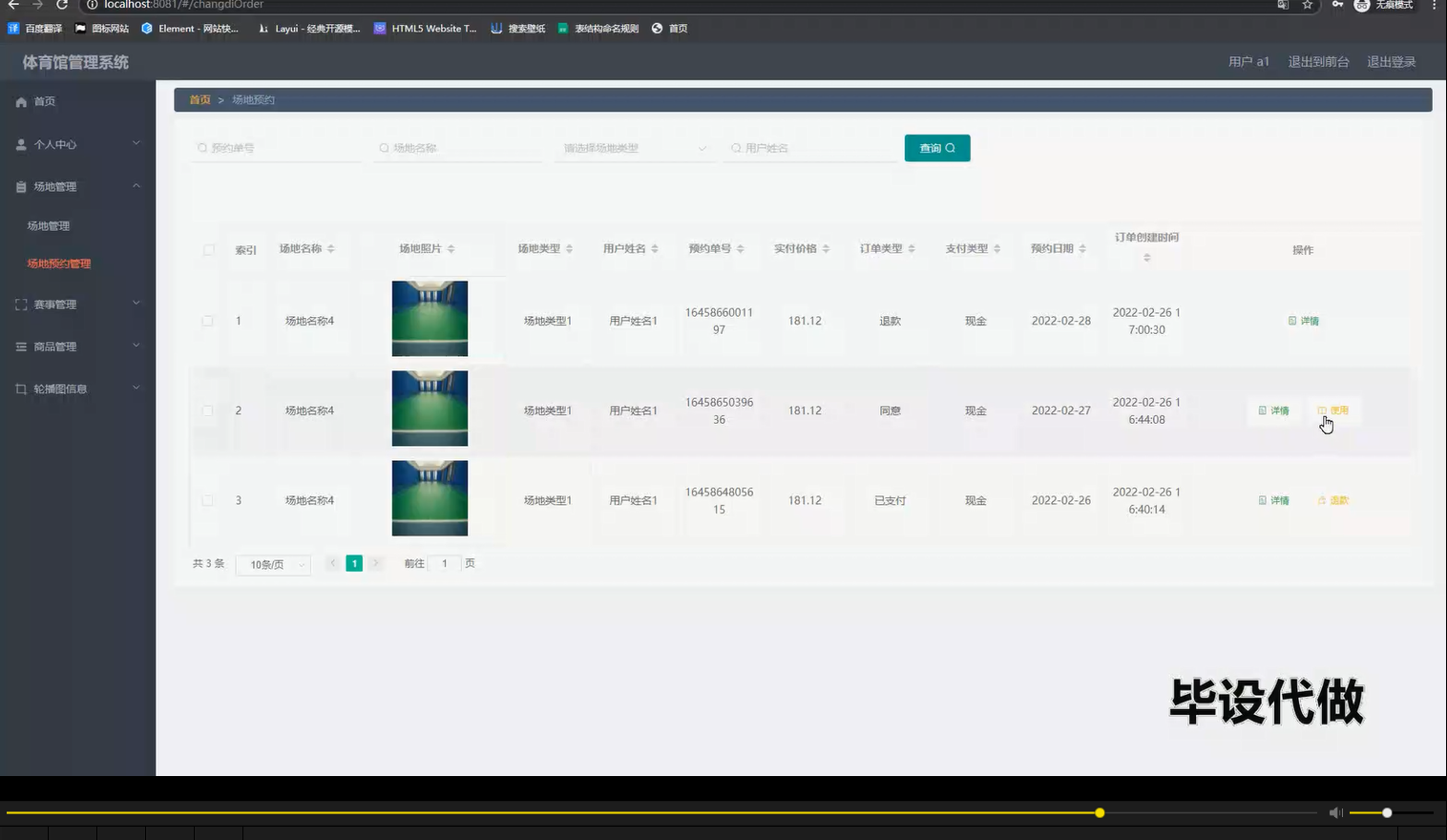Screen dimensions: 1447x840
Task: Click the 前往 page number input box
Action: 444,563
